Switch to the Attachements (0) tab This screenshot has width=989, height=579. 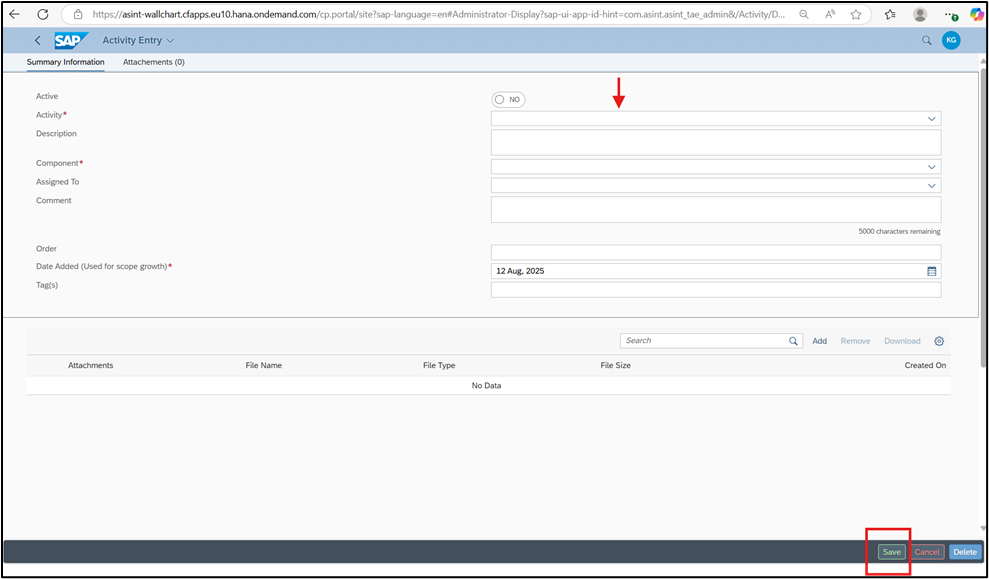click(154, 62)
